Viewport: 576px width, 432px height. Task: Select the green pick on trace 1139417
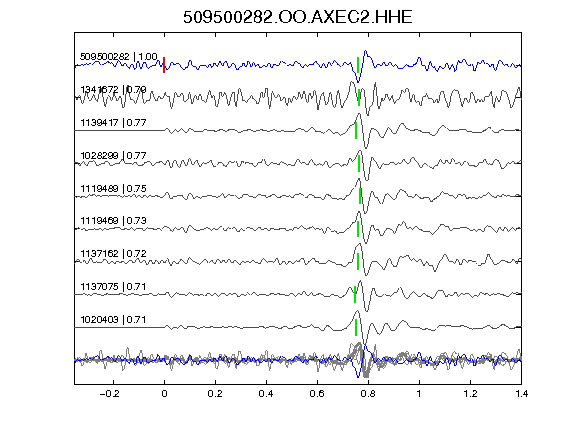(x=356, y=130)
